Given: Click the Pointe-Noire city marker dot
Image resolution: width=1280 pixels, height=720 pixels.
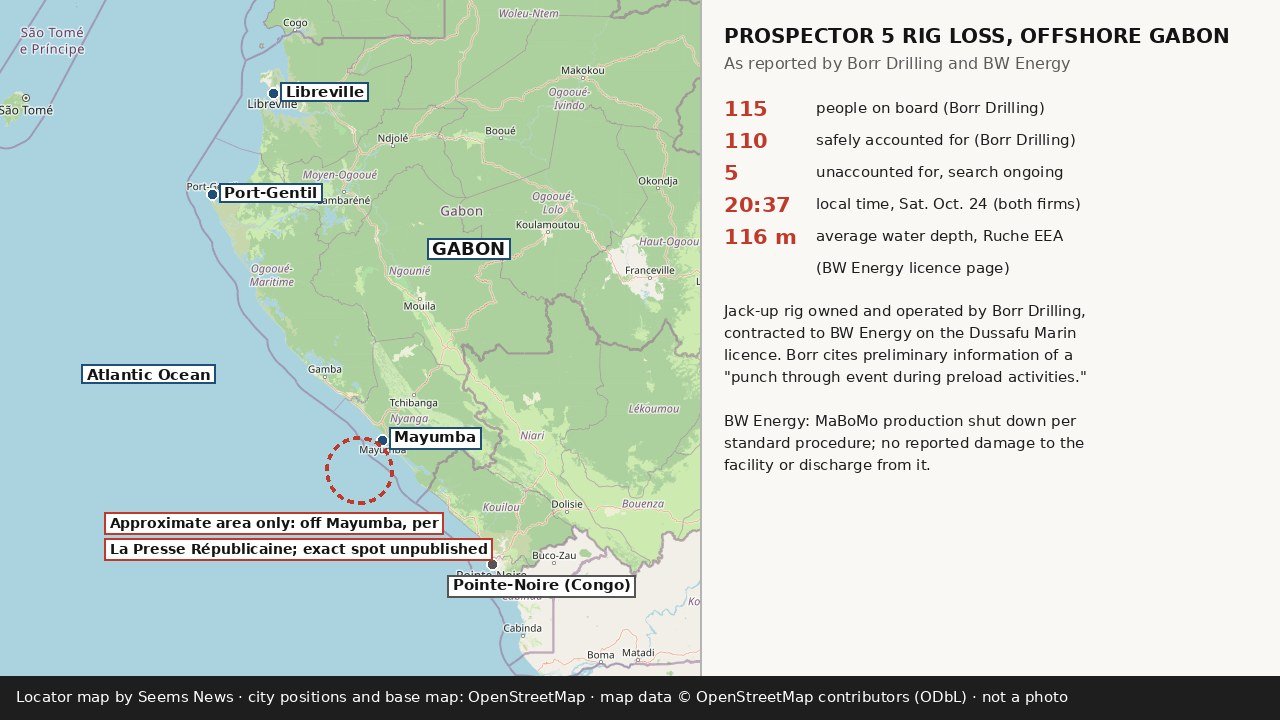Looking at the screenshot, I should pyautogui.click(x=492, y=564).
